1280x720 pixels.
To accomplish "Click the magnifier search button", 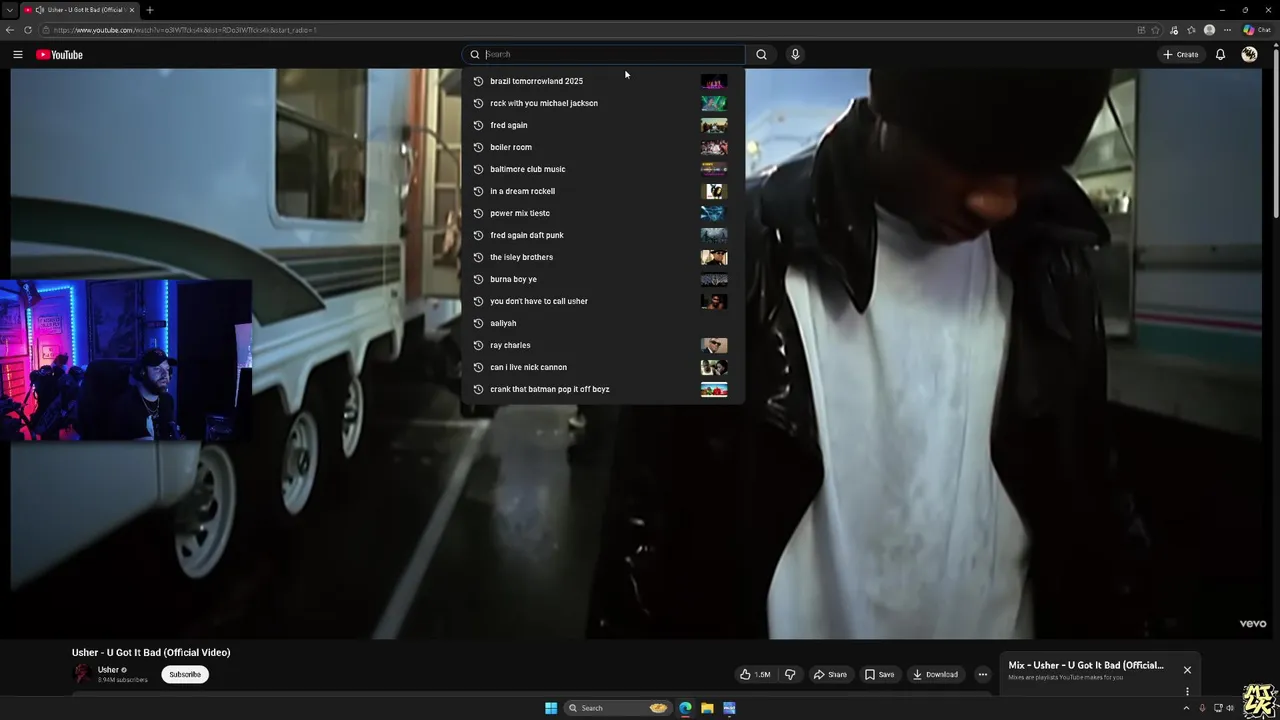I will (761, 54).
